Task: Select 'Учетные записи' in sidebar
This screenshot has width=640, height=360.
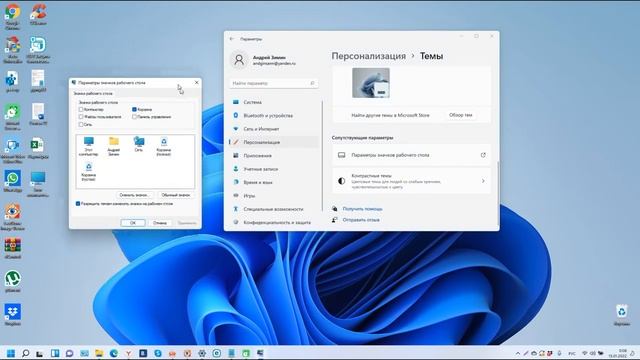Action: click(x=274, y=169)
